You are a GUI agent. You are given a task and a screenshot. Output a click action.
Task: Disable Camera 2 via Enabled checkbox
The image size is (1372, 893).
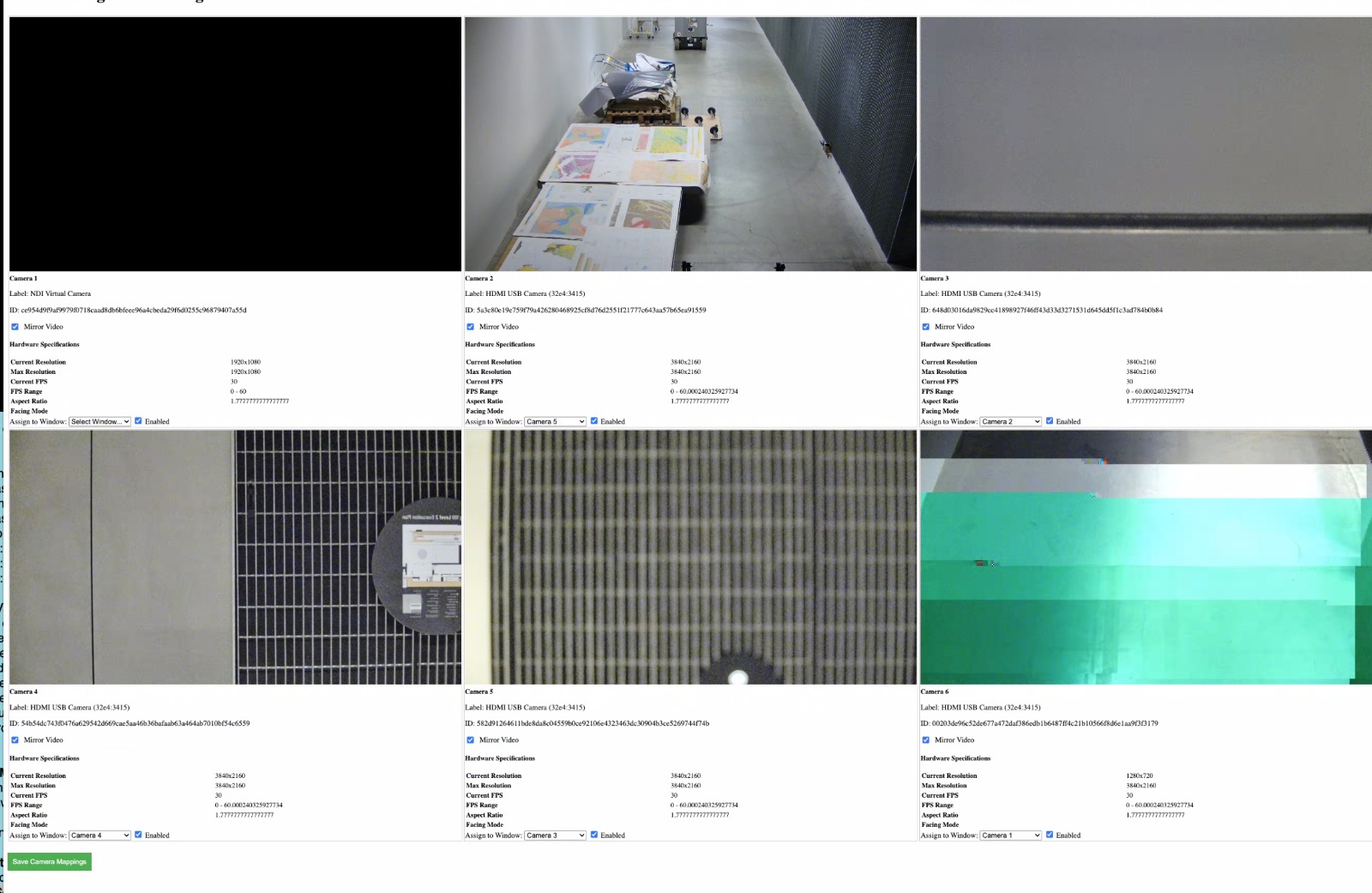click(x=593, y=421)
